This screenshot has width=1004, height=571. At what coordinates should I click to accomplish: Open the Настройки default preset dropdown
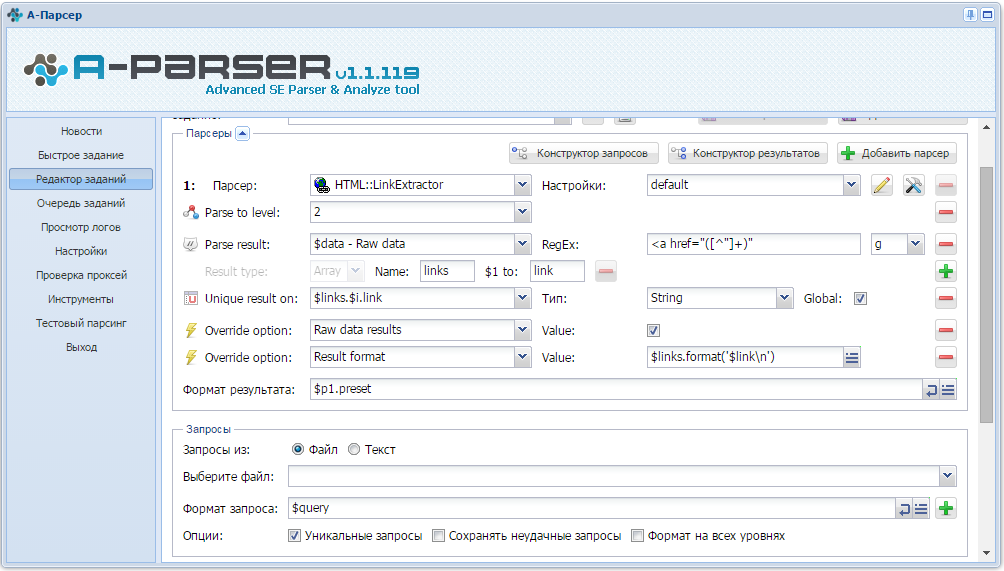click(851, 185)
